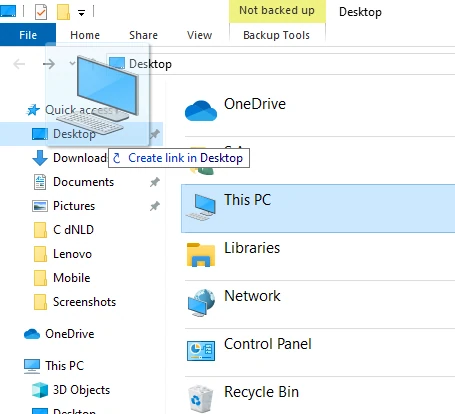Viewport: 455px width, 414px height.
Task: Click the Forward navigation arrow
Action: [49, 64]
